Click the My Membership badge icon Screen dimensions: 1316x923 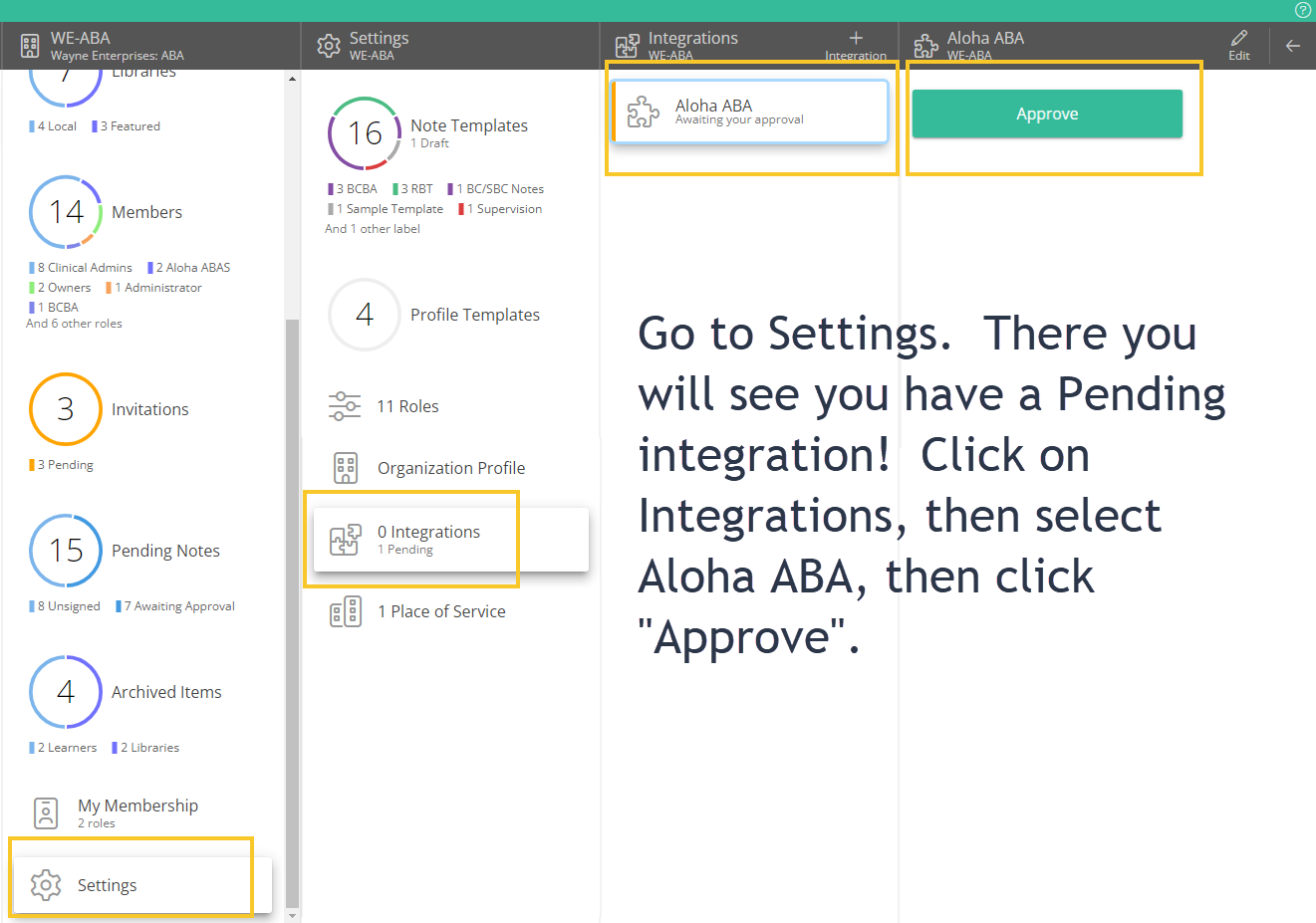tap(46, 812)
